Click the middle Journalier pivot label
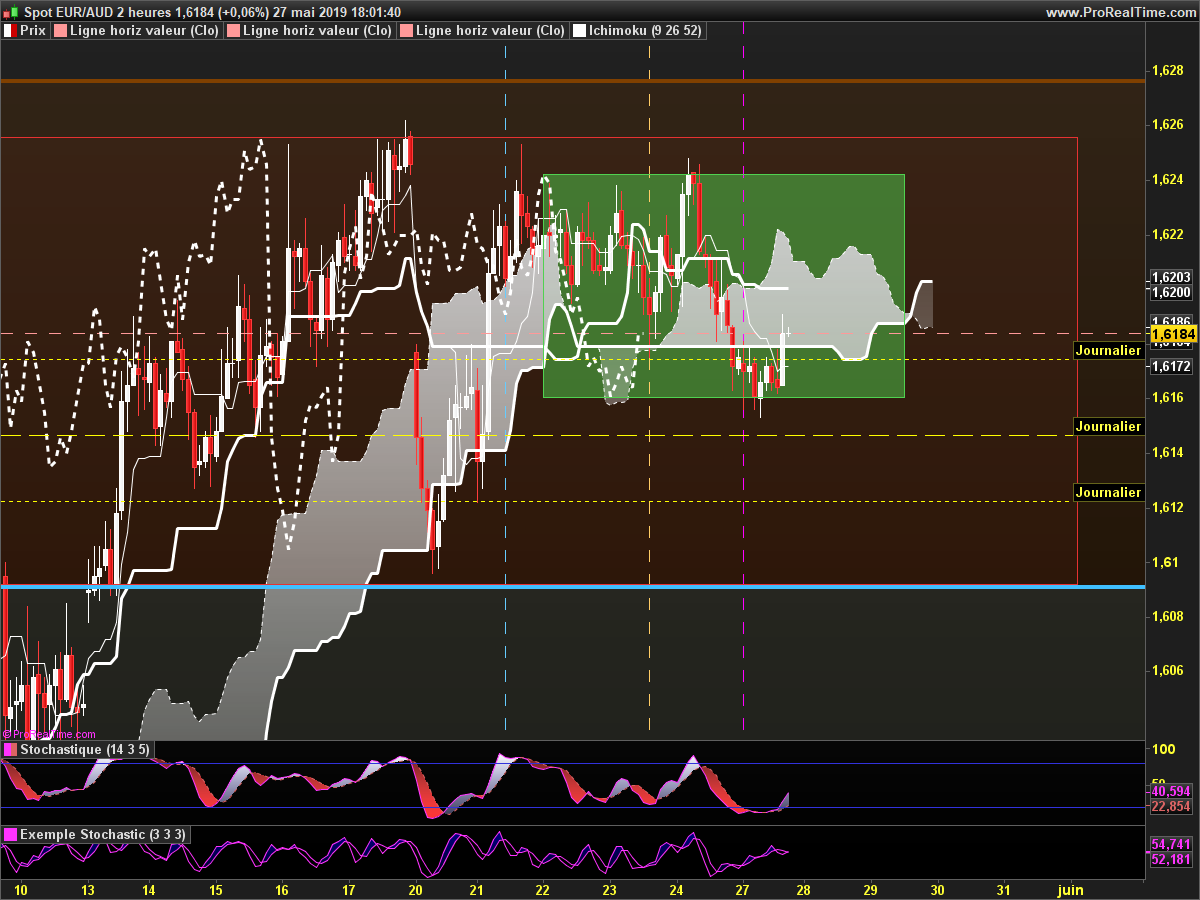This screenshot has height=900, width=1200. [x=1108, y=426]
